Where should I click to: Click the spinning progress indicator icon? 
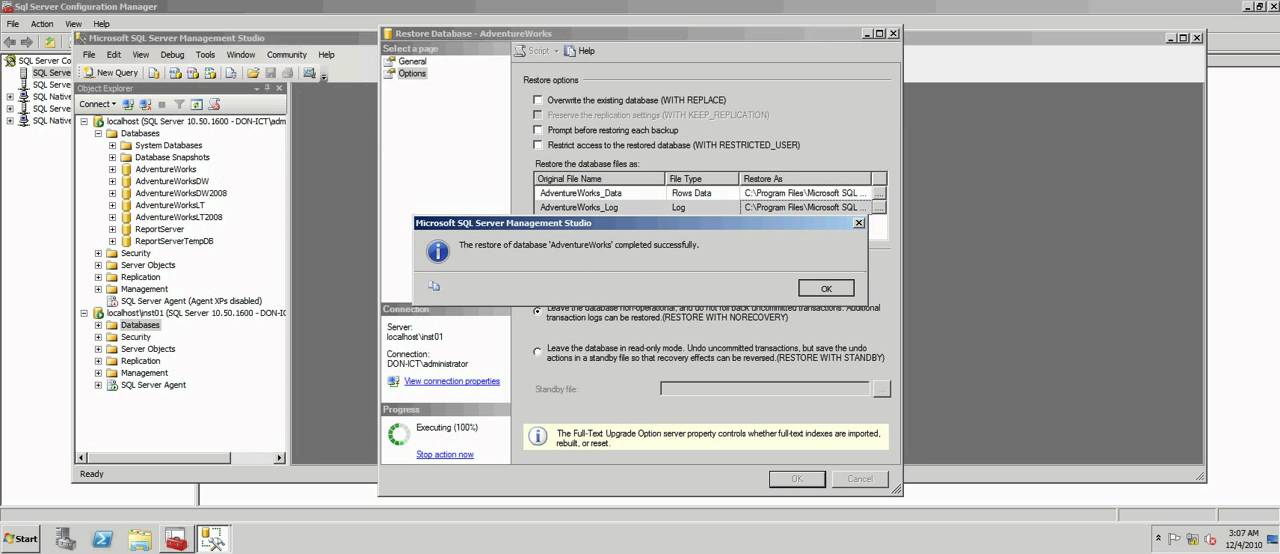click(399, 434)
